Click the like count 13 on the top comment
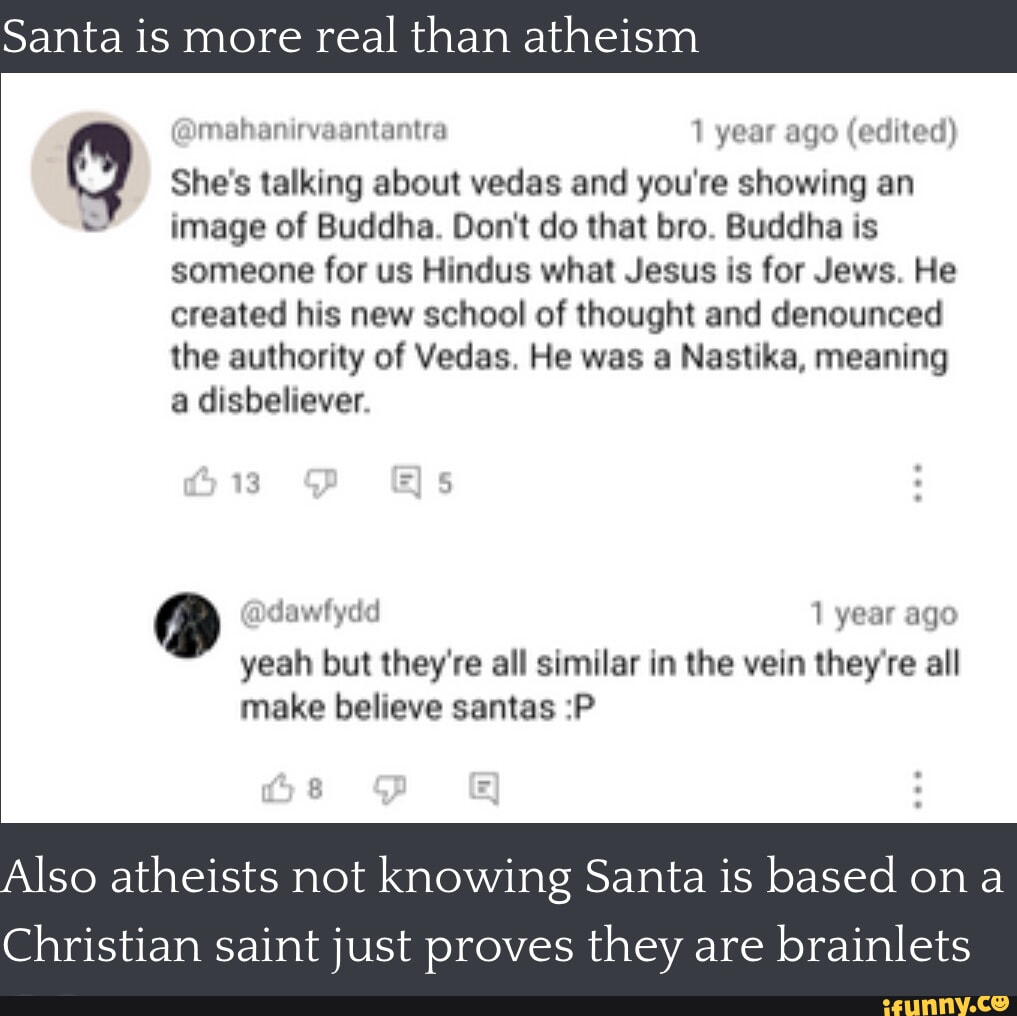This screenshot has width=1017, height=1016. 246,483
